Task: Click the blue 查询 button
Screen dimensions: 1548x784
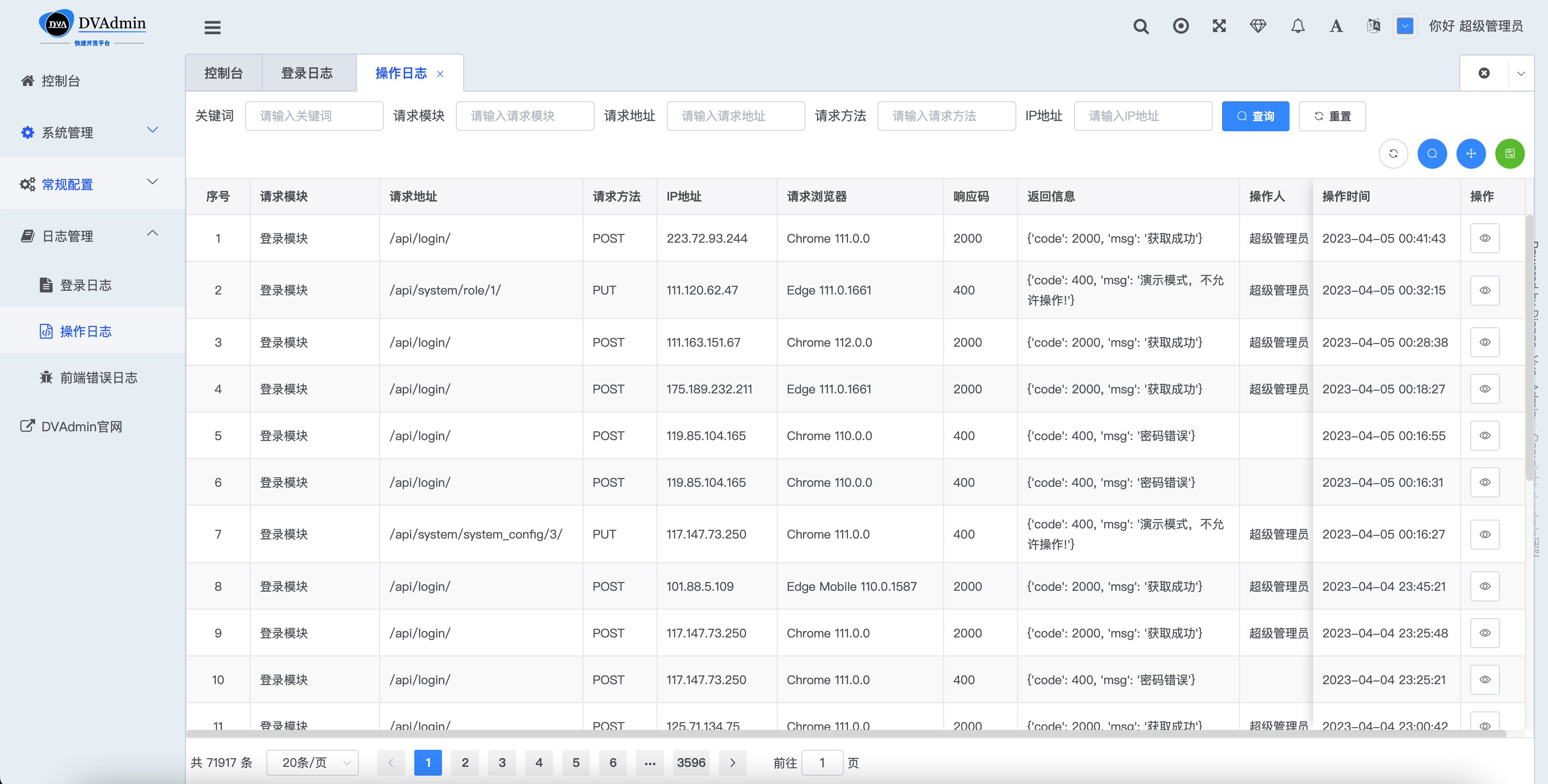Action: pyautogui.click(x=1255, y=116)
